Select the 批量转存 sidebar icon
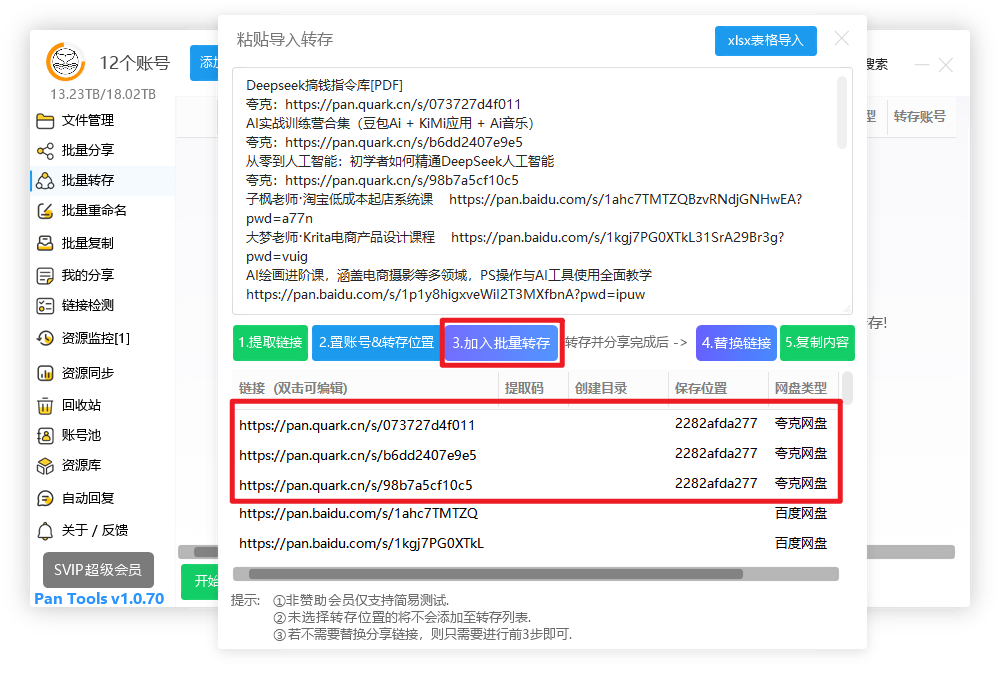1000x677 pixels. point(45,180)
